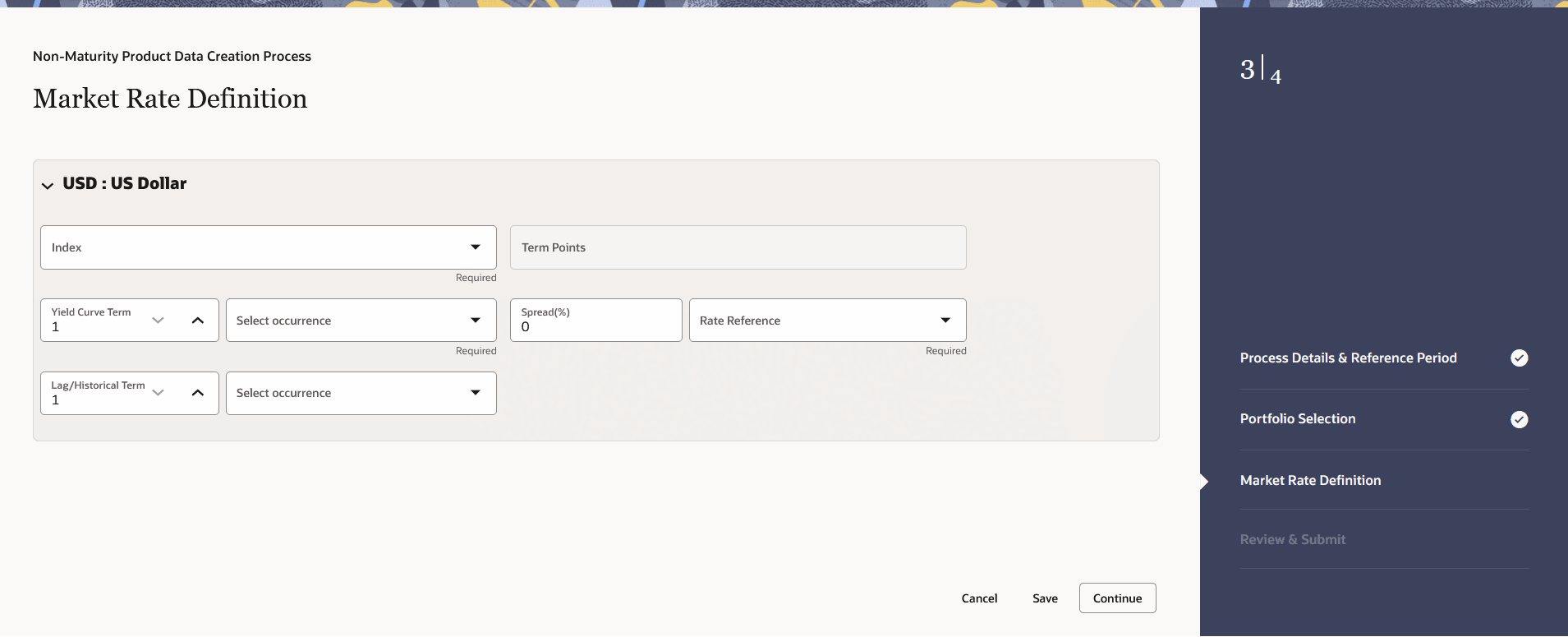
Task: Click the Rate Reference dropdown arrow icon
Action: pyautogui.click(x=945, y=321)
